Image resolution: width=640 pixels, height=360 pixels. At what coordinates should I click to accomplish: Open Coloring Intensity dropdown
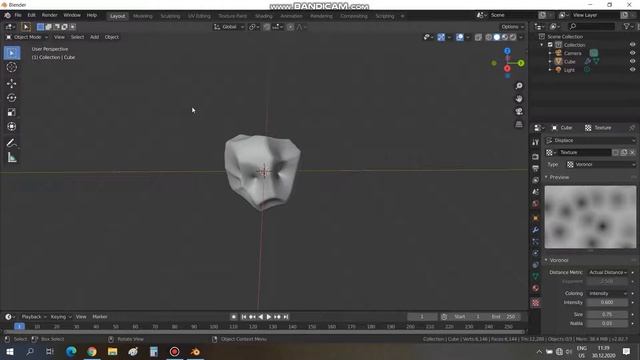click(607, 293)
